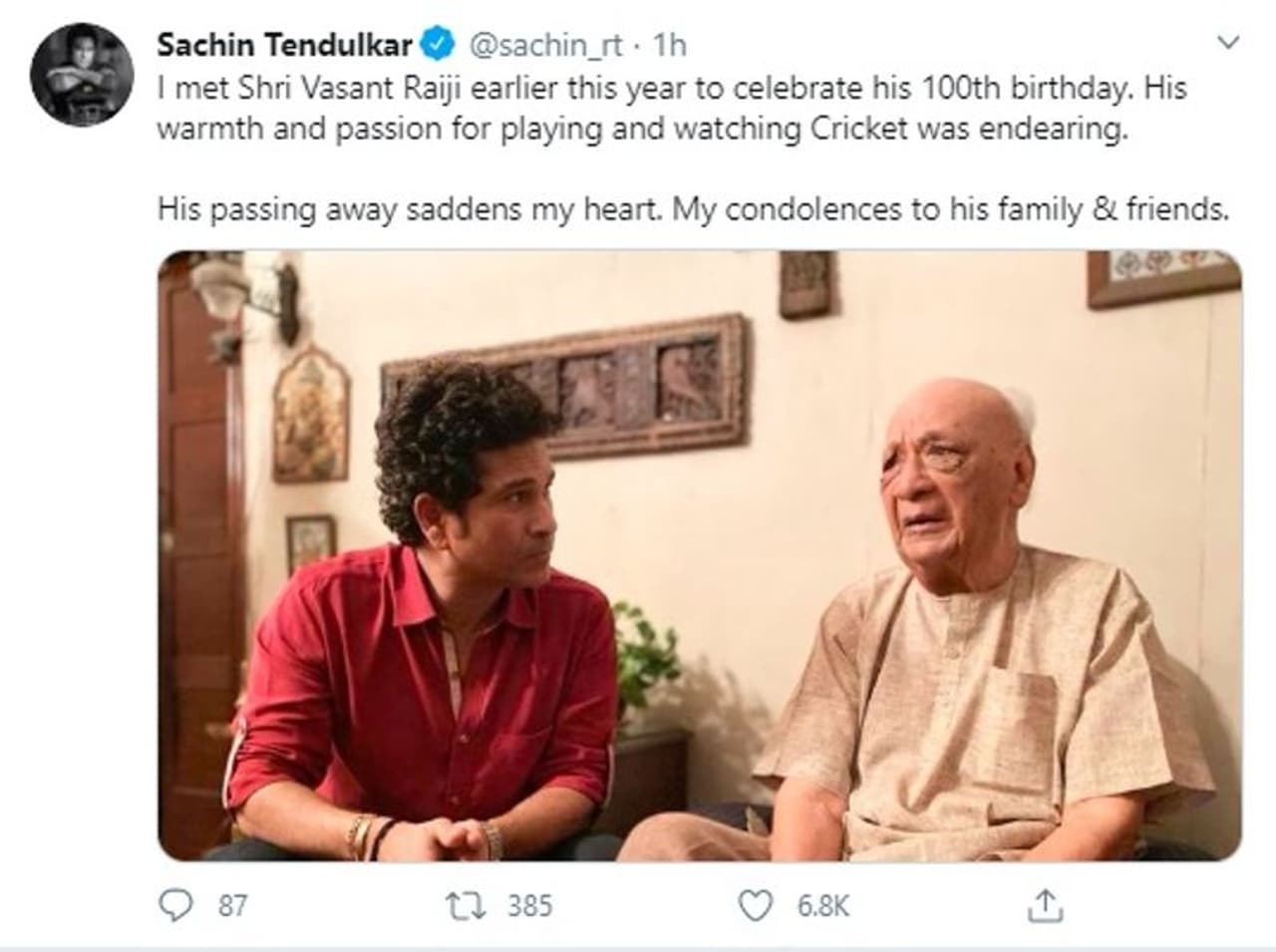This screenshot has width=1276, height=952.
Task: Open Sachin Tendulkar's profile avatar
Action: point(82,75)
